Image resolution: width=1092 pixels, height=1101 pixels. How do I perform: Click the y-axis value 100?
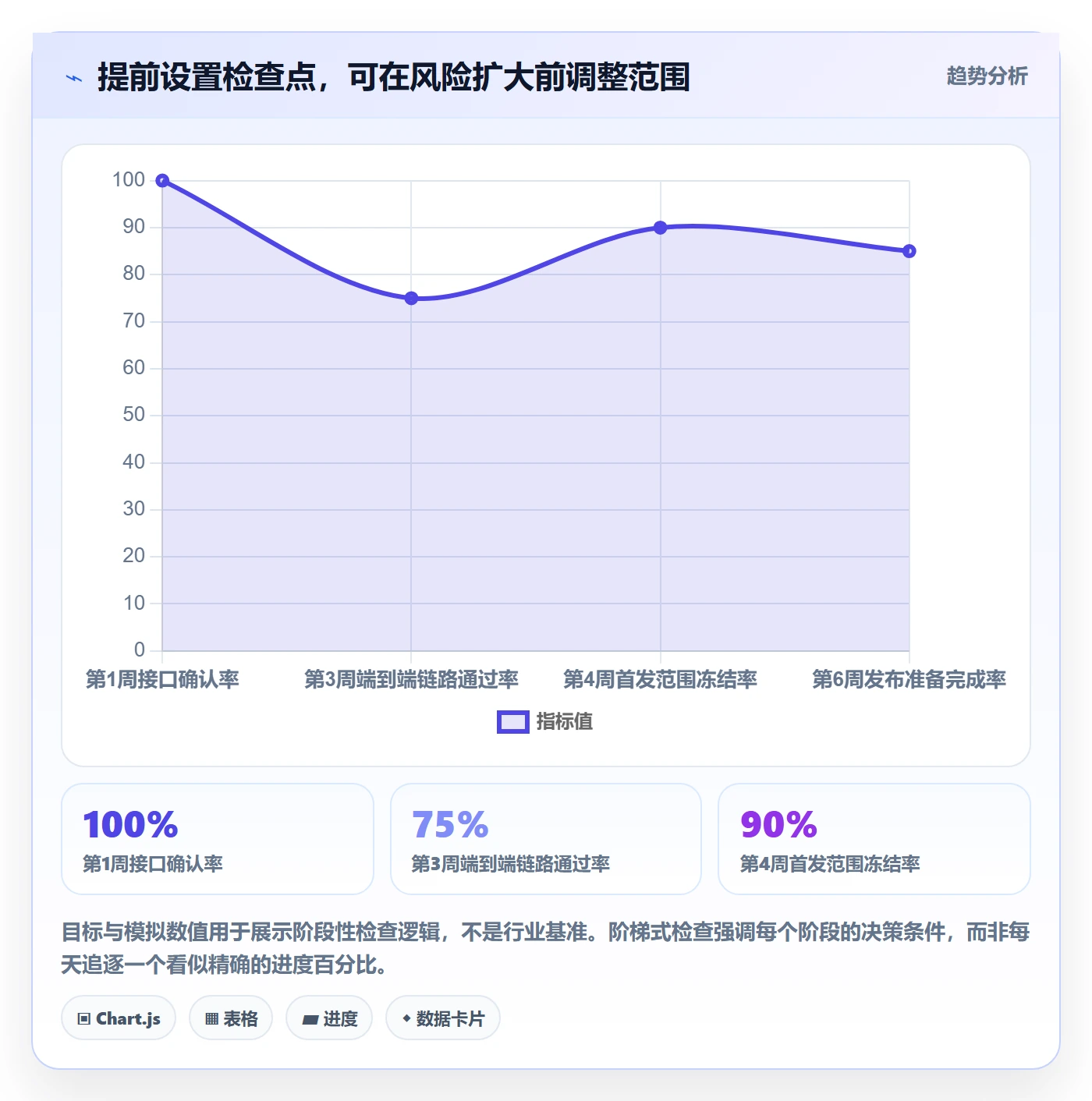click(129, 179)
